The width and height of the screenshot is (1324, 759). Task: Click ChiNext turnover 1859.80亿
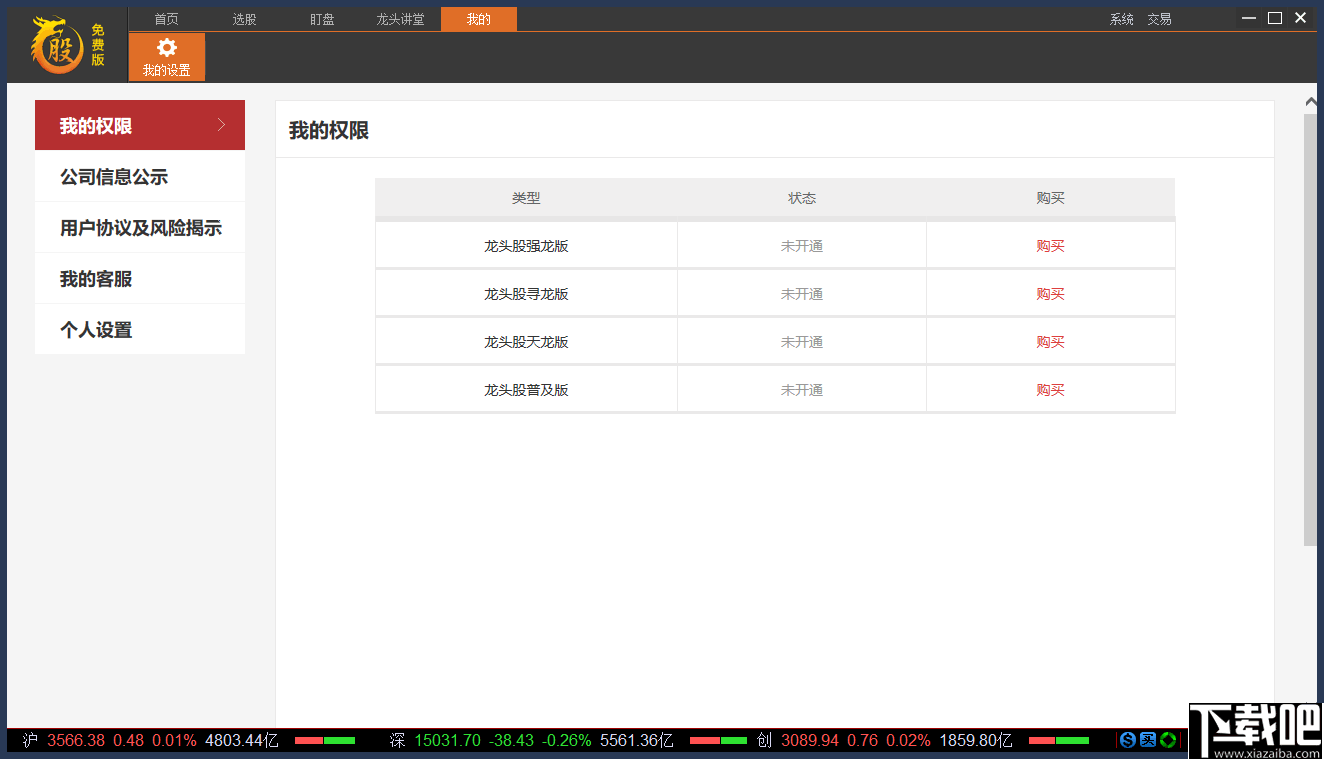976,741
